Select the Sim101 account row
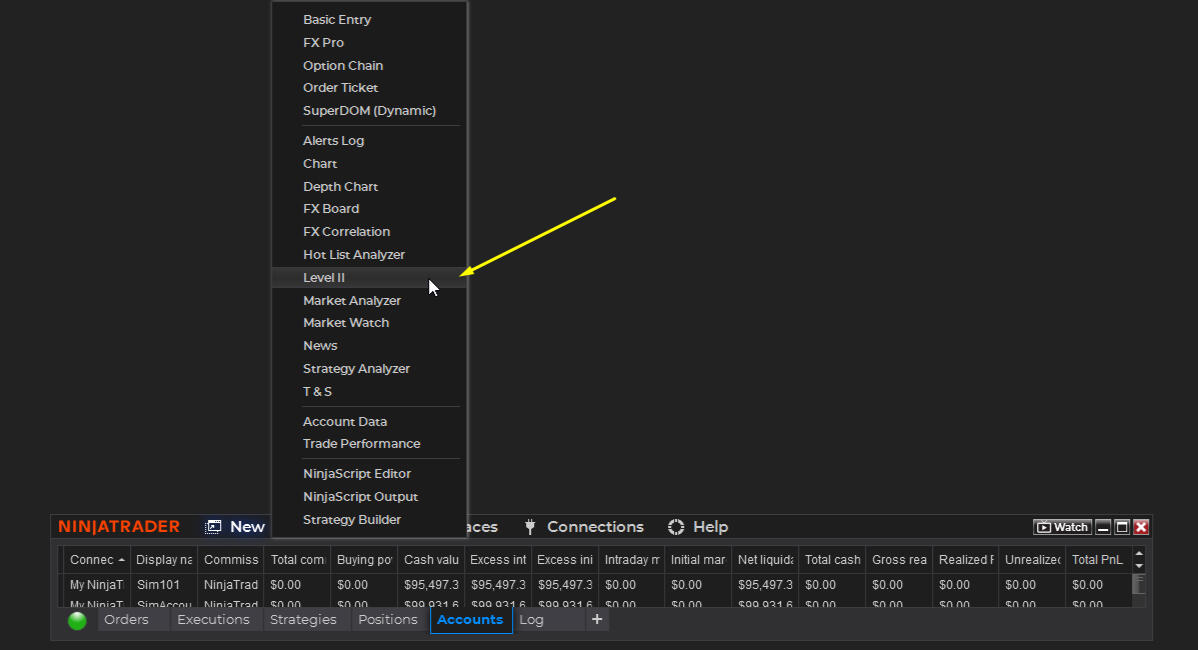Viewport: 1198px width, 650px height. [x=158, y=585]
